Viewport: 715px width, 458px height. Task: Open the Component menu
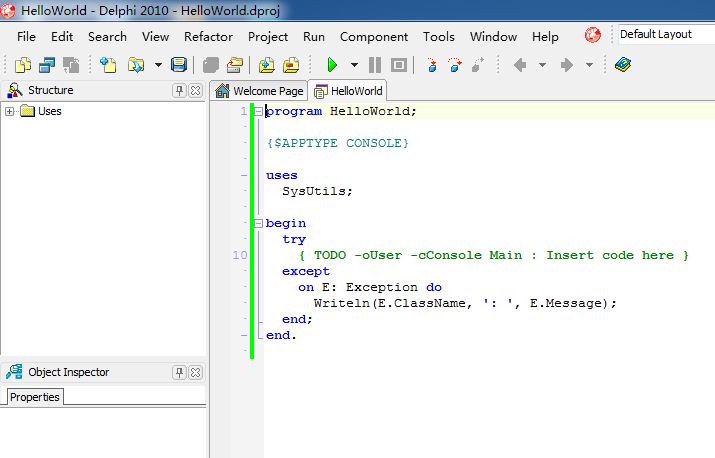pyautogui.click(x=374, y=36)
